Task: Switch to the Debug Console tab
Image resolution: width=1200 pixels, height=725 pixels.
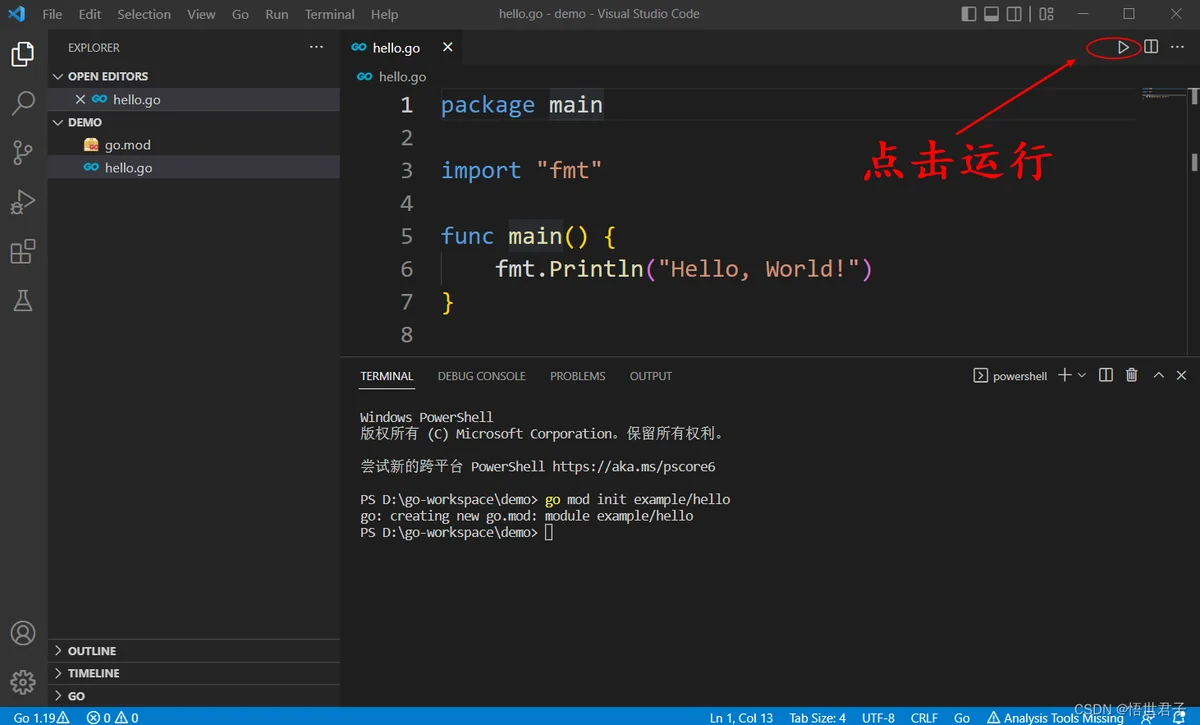Action: pyautogui.click(x=481, y=376)
